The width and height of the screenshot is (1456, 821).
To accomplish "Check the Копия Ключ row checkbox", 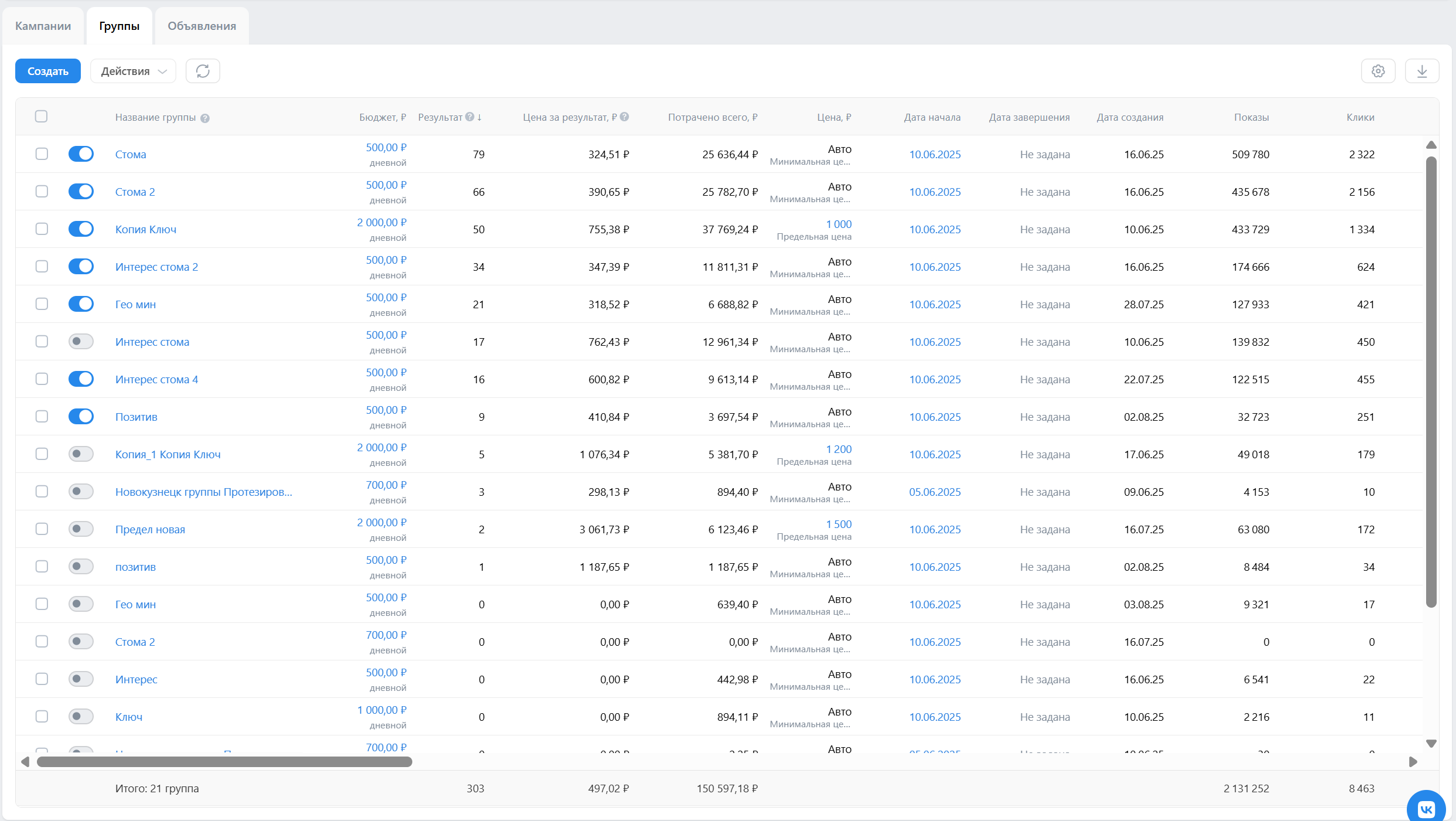I will (x=42, y=229).
